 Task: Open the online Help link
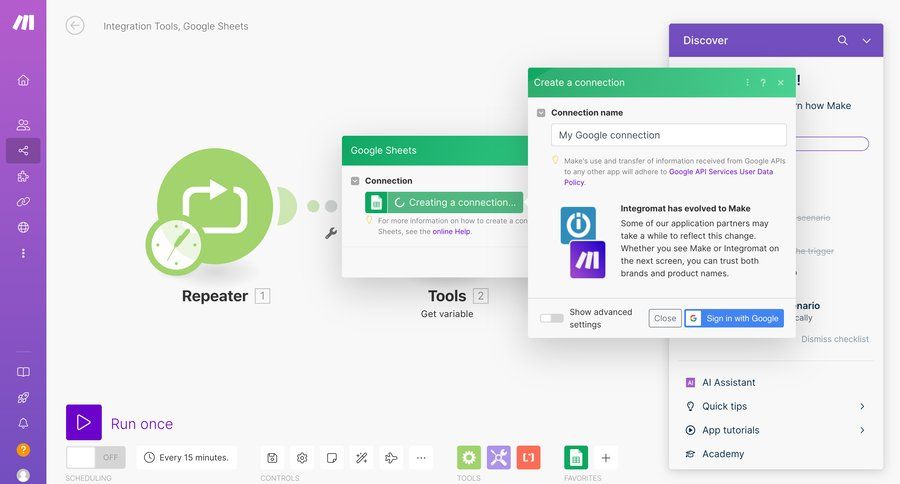[451, 231]
